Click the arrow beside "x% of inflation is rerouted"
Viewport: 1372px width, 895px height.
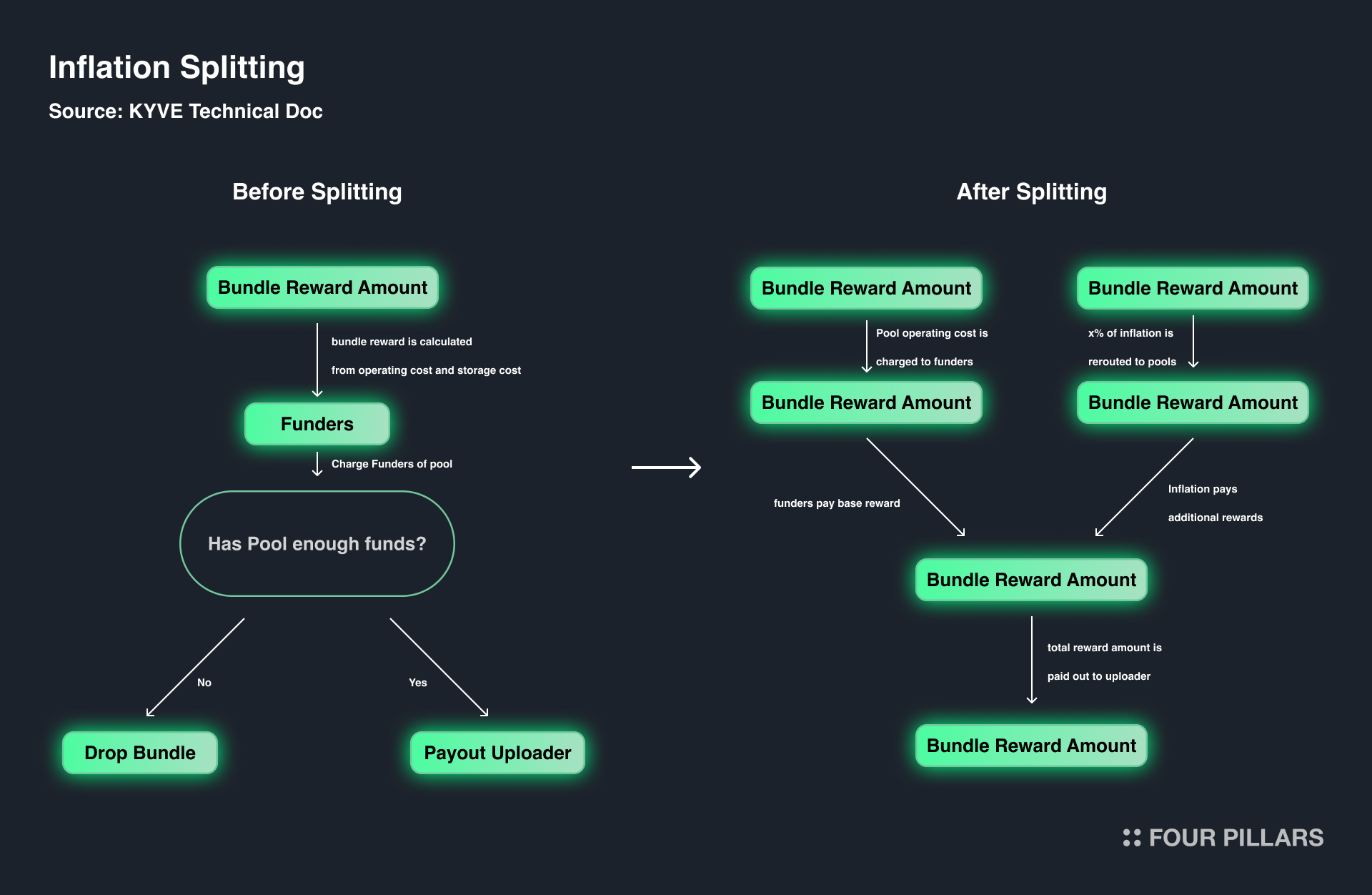point(1193,342)
